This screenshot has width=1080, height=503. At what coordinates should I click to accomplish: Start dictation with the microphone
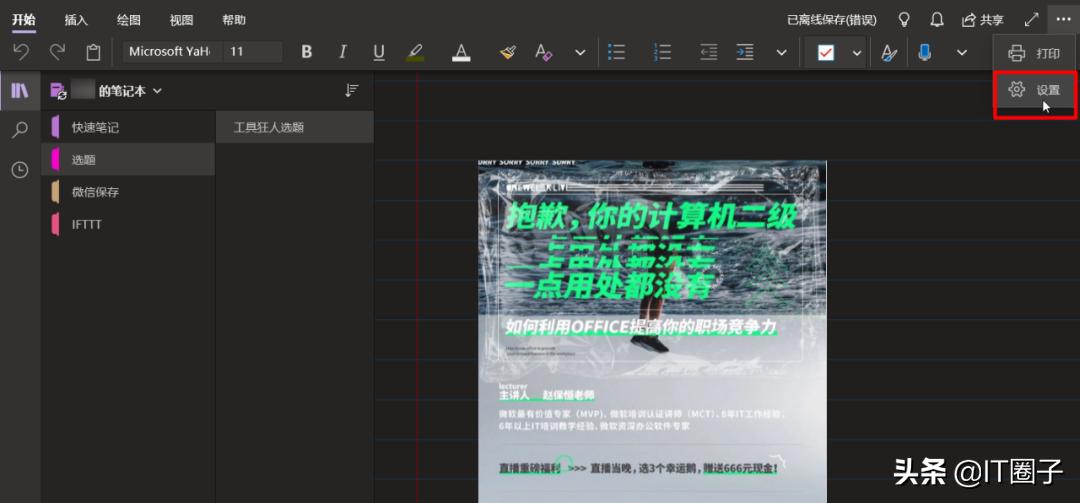pos(925,52)
